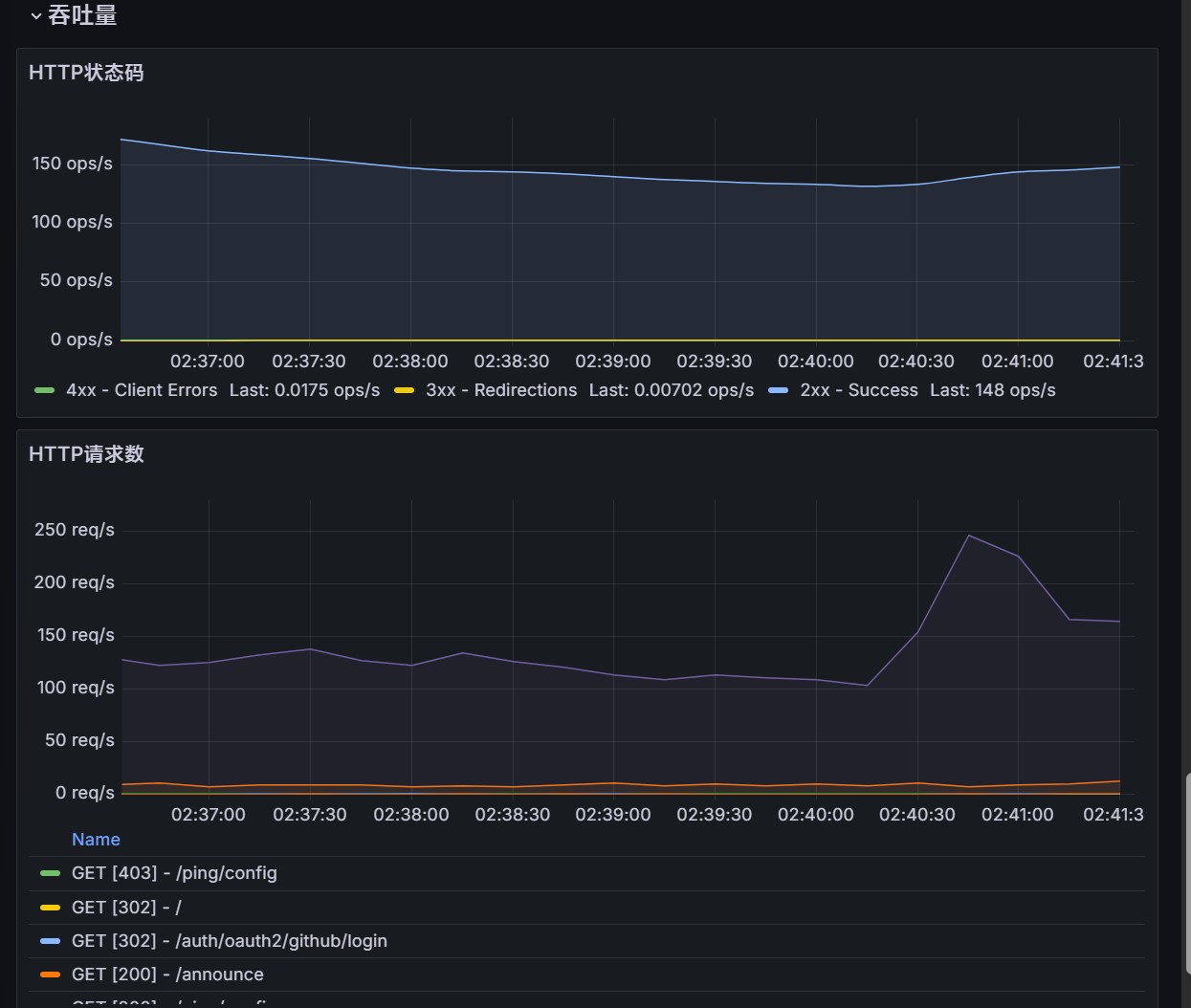1191x1008 pixels.
Task: Collapse the 吞吐量 row chevron
Action: tap(35, 16)
